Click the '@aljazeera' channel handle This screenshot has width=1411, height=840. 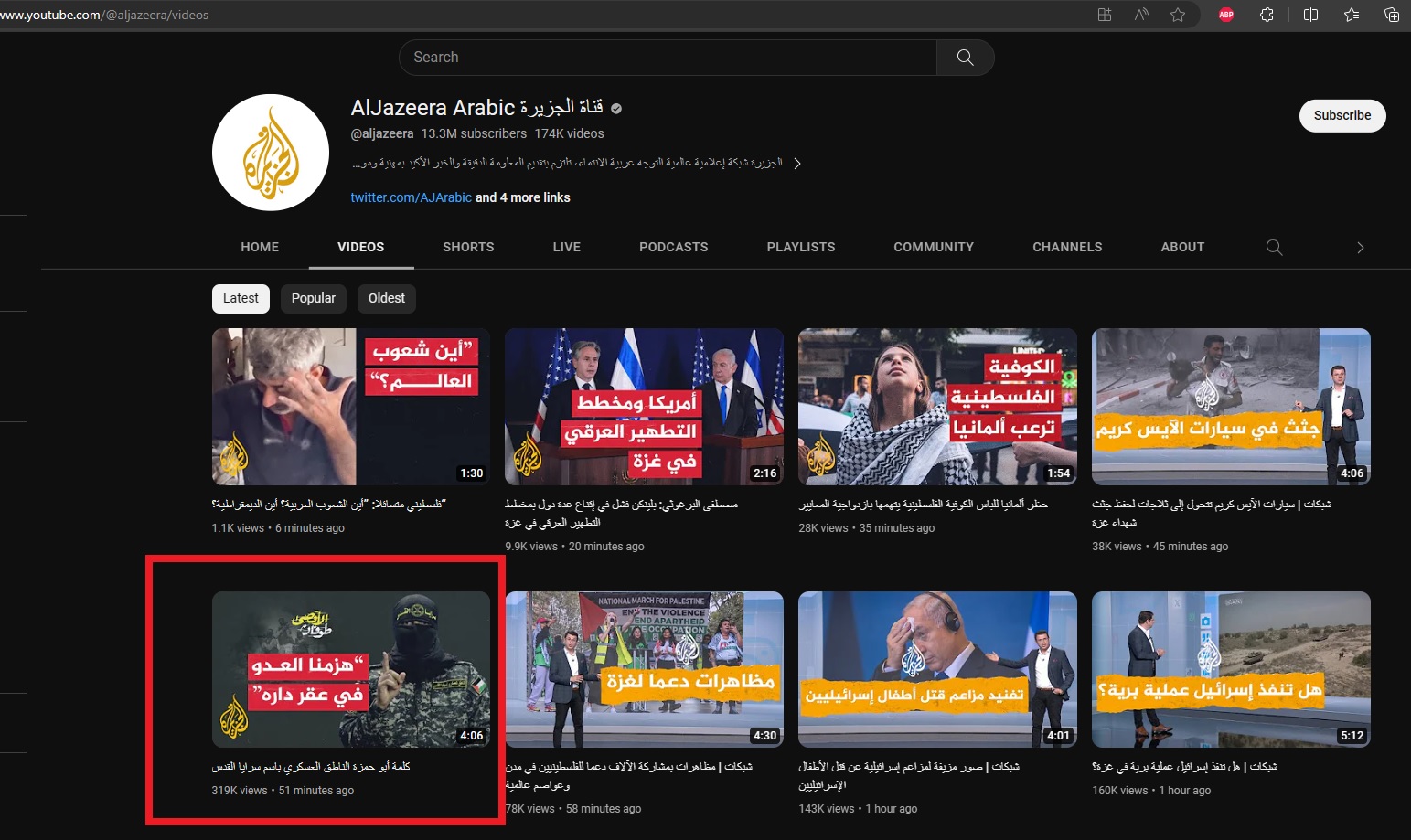pos(382,133)
